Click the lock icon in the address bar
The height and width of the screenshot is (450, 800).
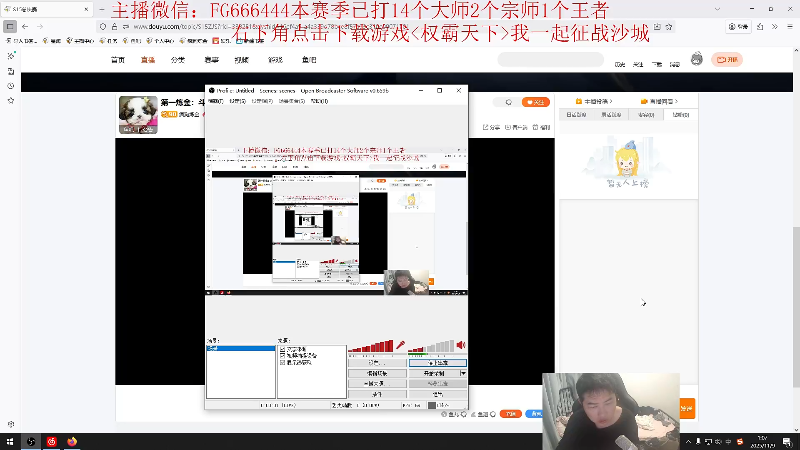[114, 27]
